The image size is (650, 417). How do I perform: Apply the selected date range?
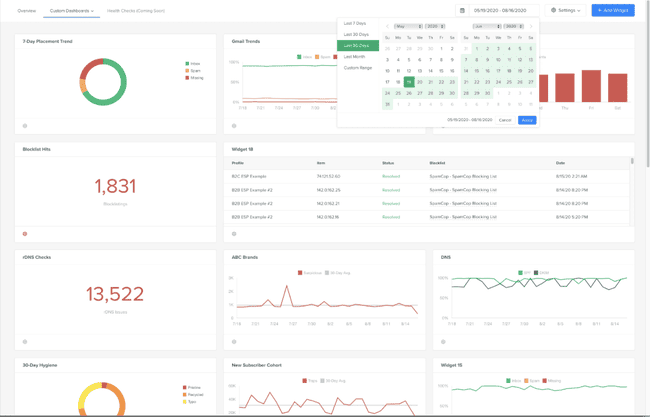click(x=527, y=120)
